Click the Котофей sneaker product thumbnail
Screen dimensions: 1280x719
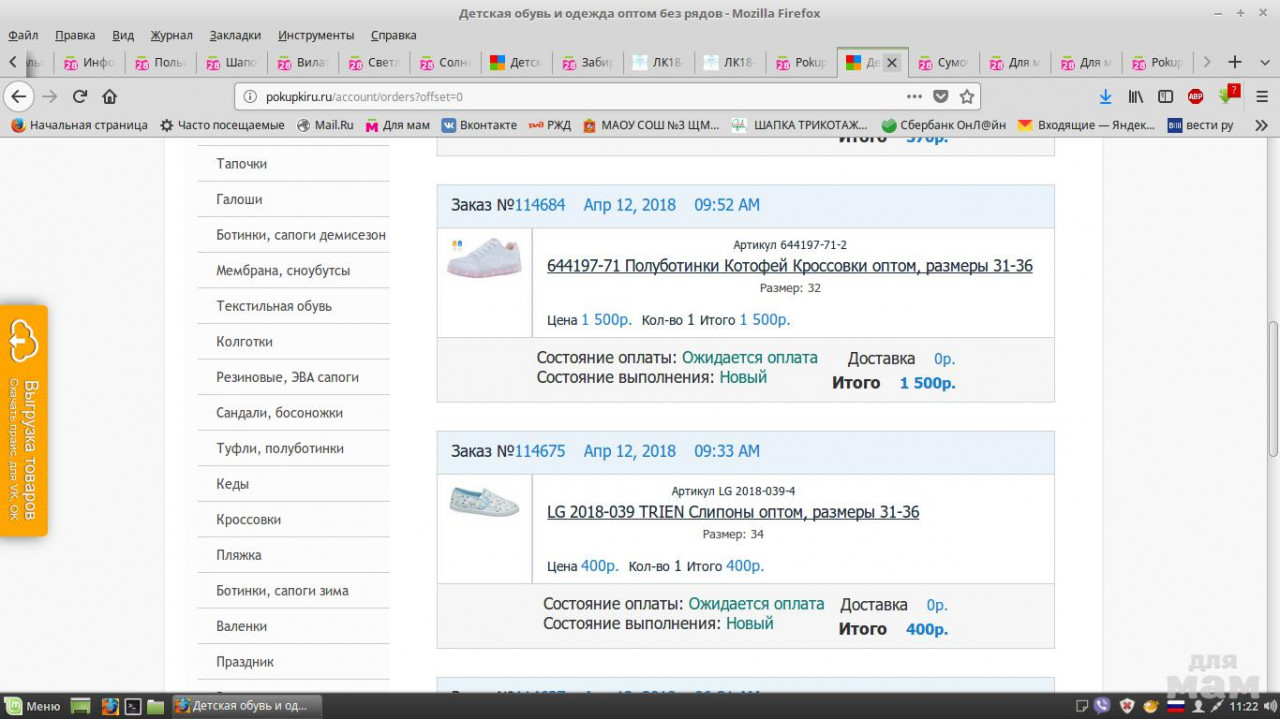484,258
